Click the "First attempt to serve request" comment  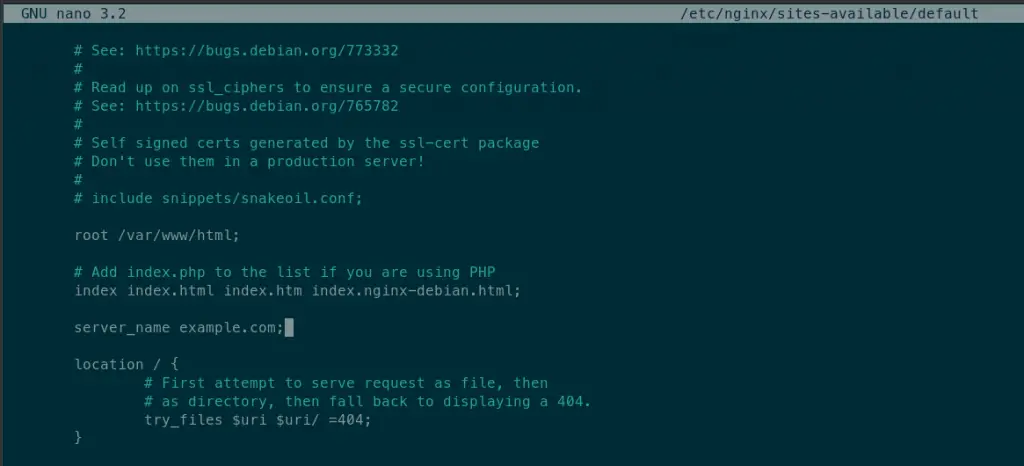click(345, 383)
